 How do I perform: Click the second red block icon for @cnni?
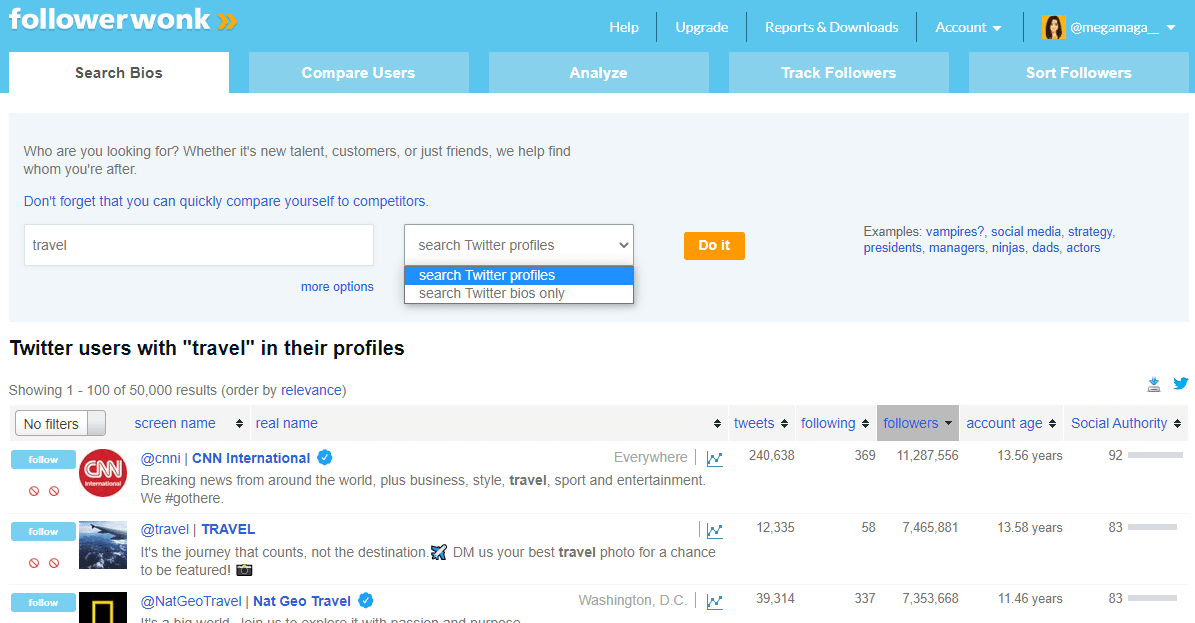(x=54, y=491)
